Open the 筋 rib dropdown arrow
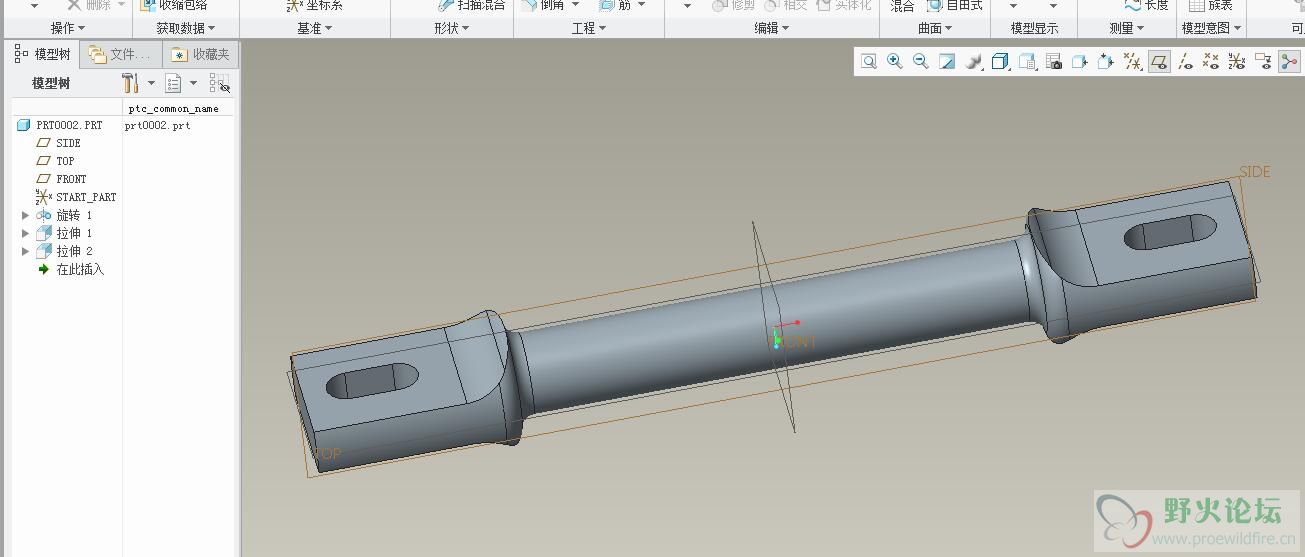 coord(641,5)
